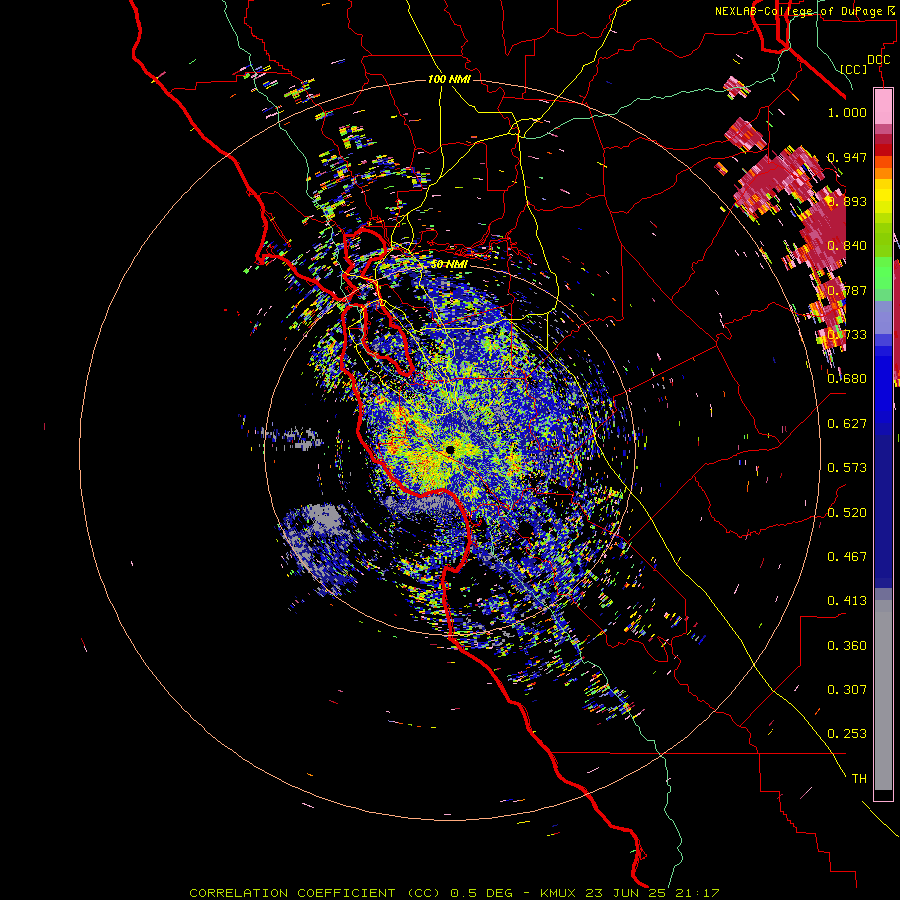
Task: Click the 1.000 scale value
Action: tap(847, 112)
